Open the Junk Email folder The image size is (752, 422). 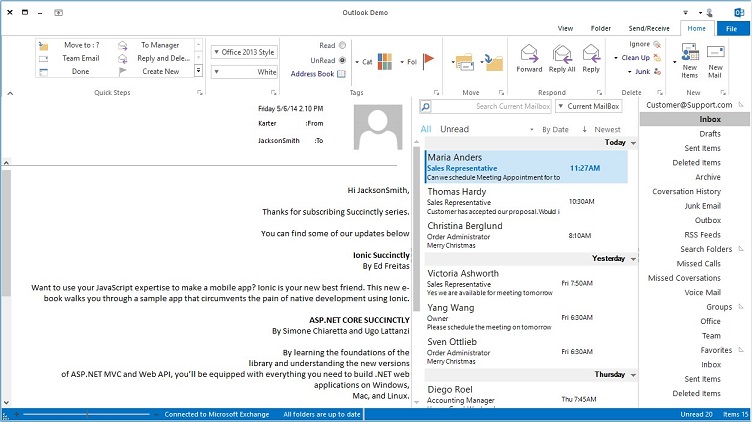[x=702, y=206]
